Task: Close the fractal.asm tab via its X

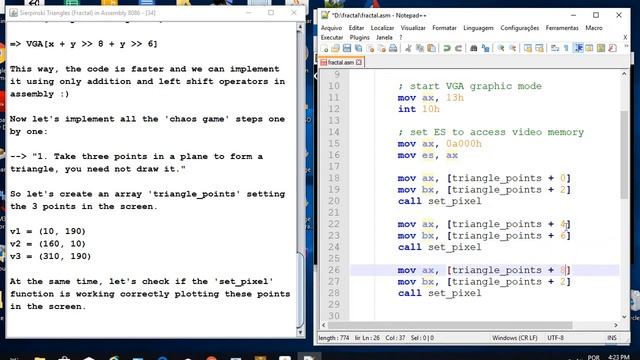Action: 359,62
